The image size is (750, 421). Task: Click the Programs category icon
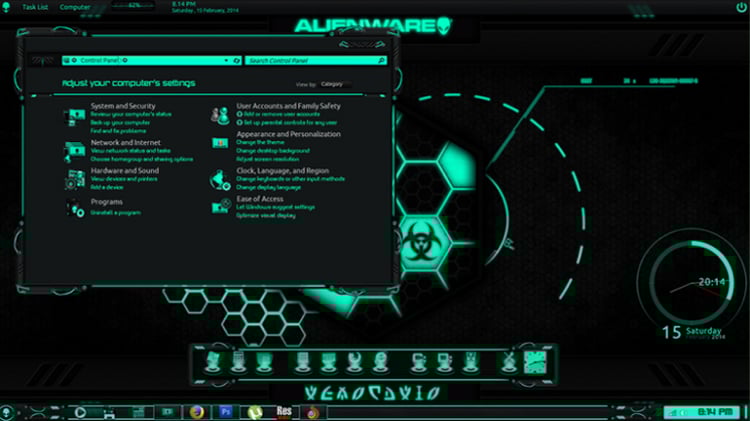(75, 208)
